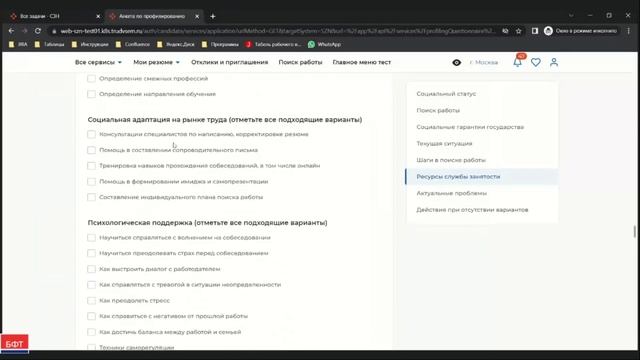Check 'Определение направления обучения'
640x360 pixels.
pos(91,94)
